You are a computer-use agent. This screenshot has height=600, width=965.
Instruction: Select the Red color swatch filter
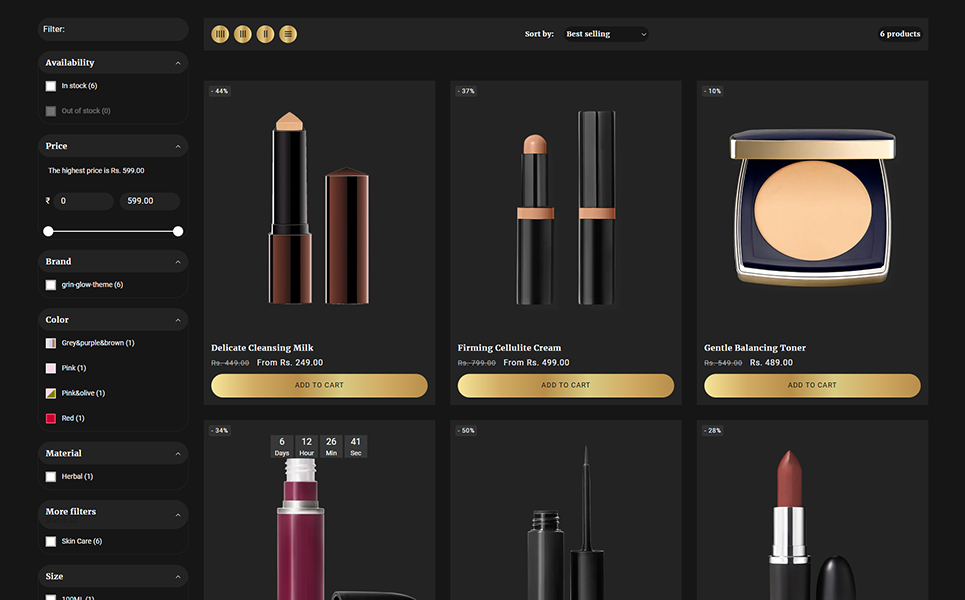point(51,418)
